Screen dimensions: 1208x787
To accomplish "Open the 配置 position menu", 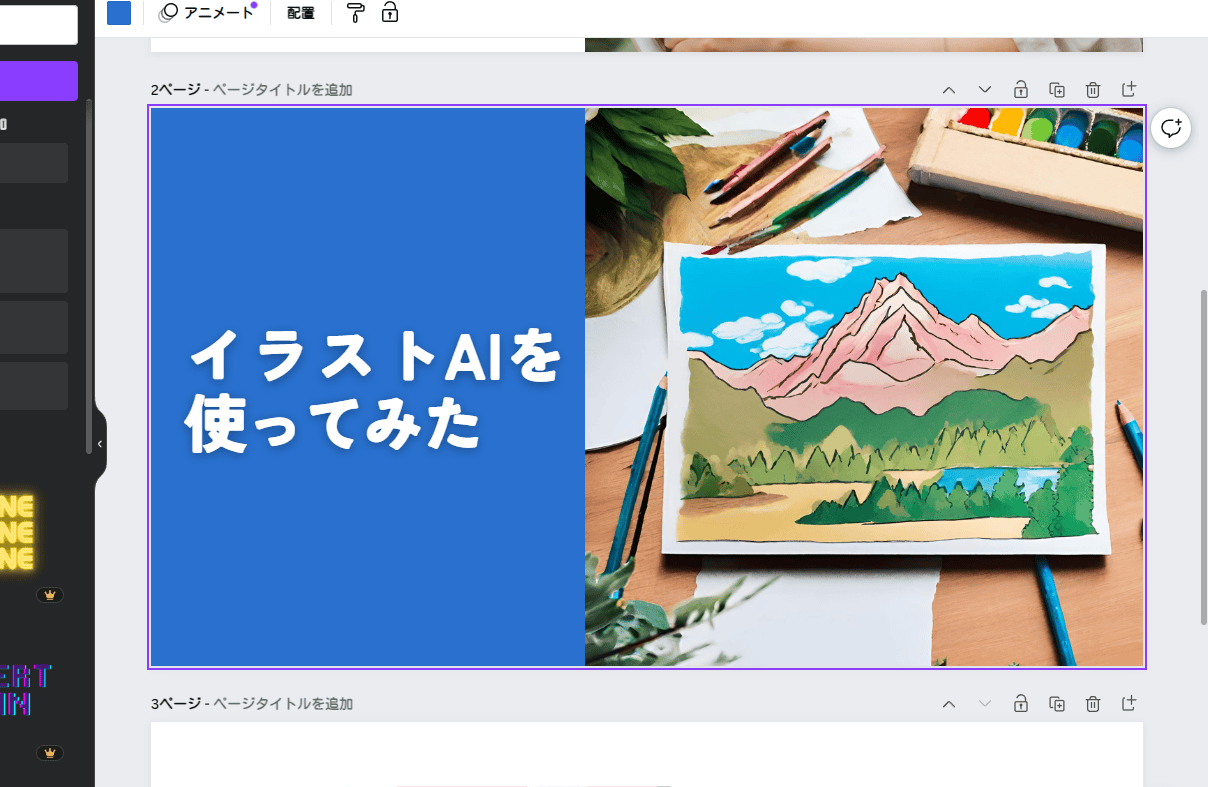I will tap(301, 13).
